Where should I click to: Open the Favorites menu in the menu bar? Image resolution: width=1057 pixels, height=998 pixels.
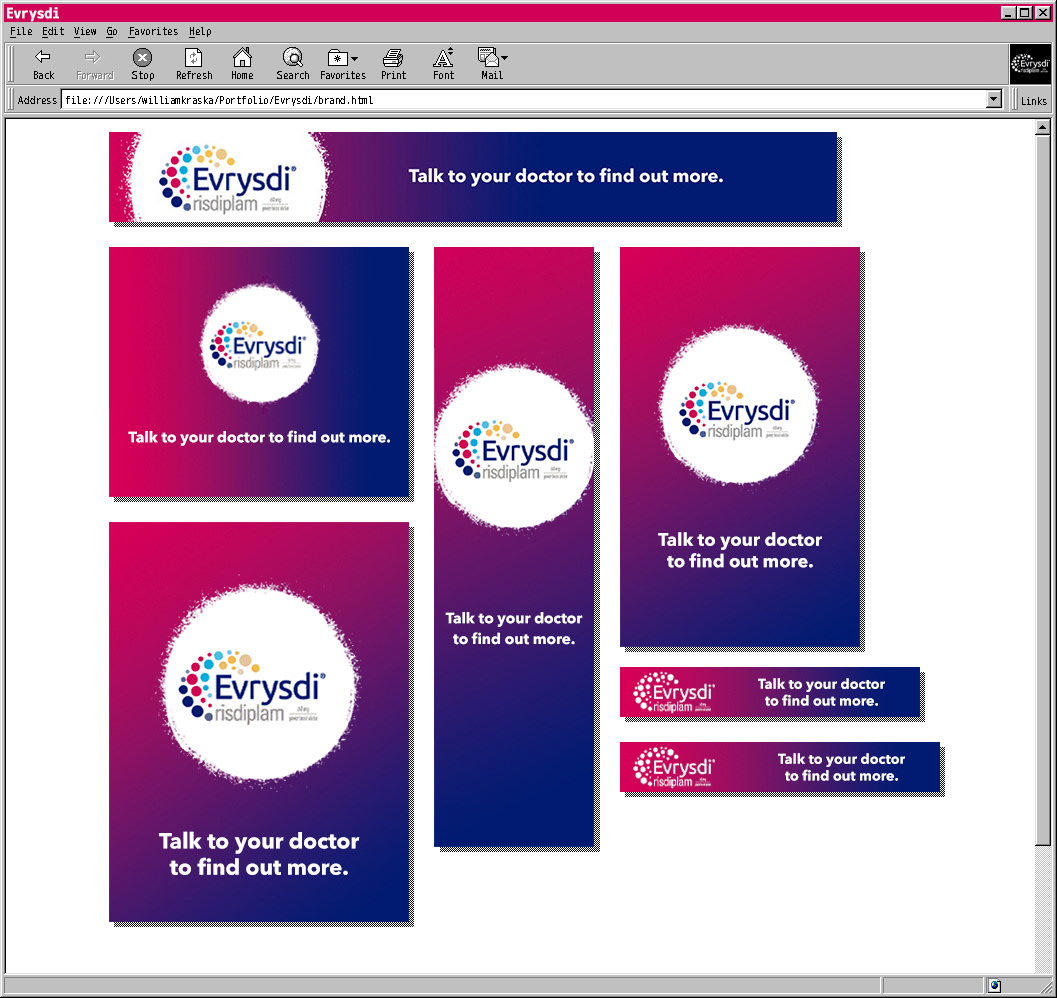[153, 31]
